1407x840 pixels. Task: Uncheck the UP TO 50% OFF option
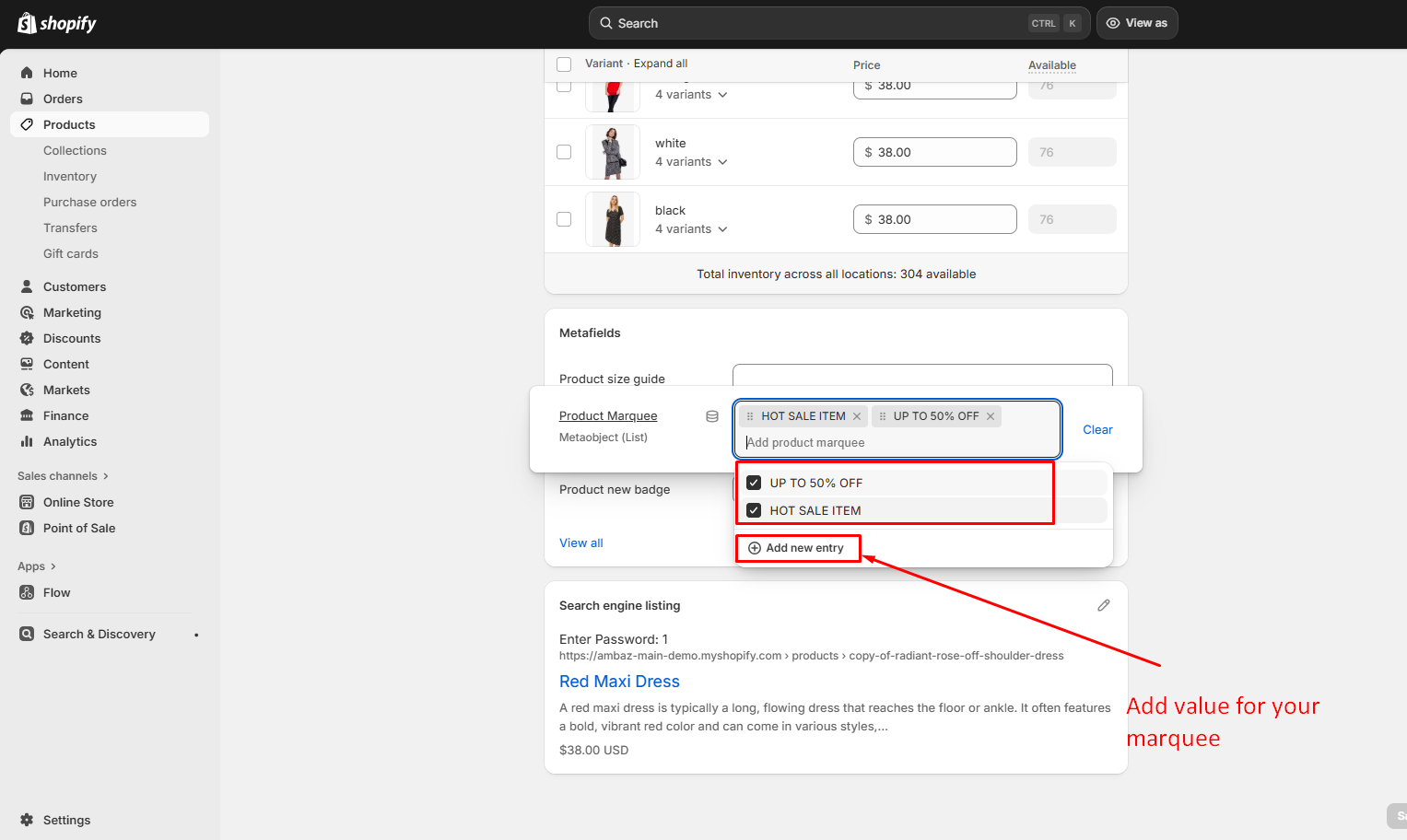tap(754, 483)
